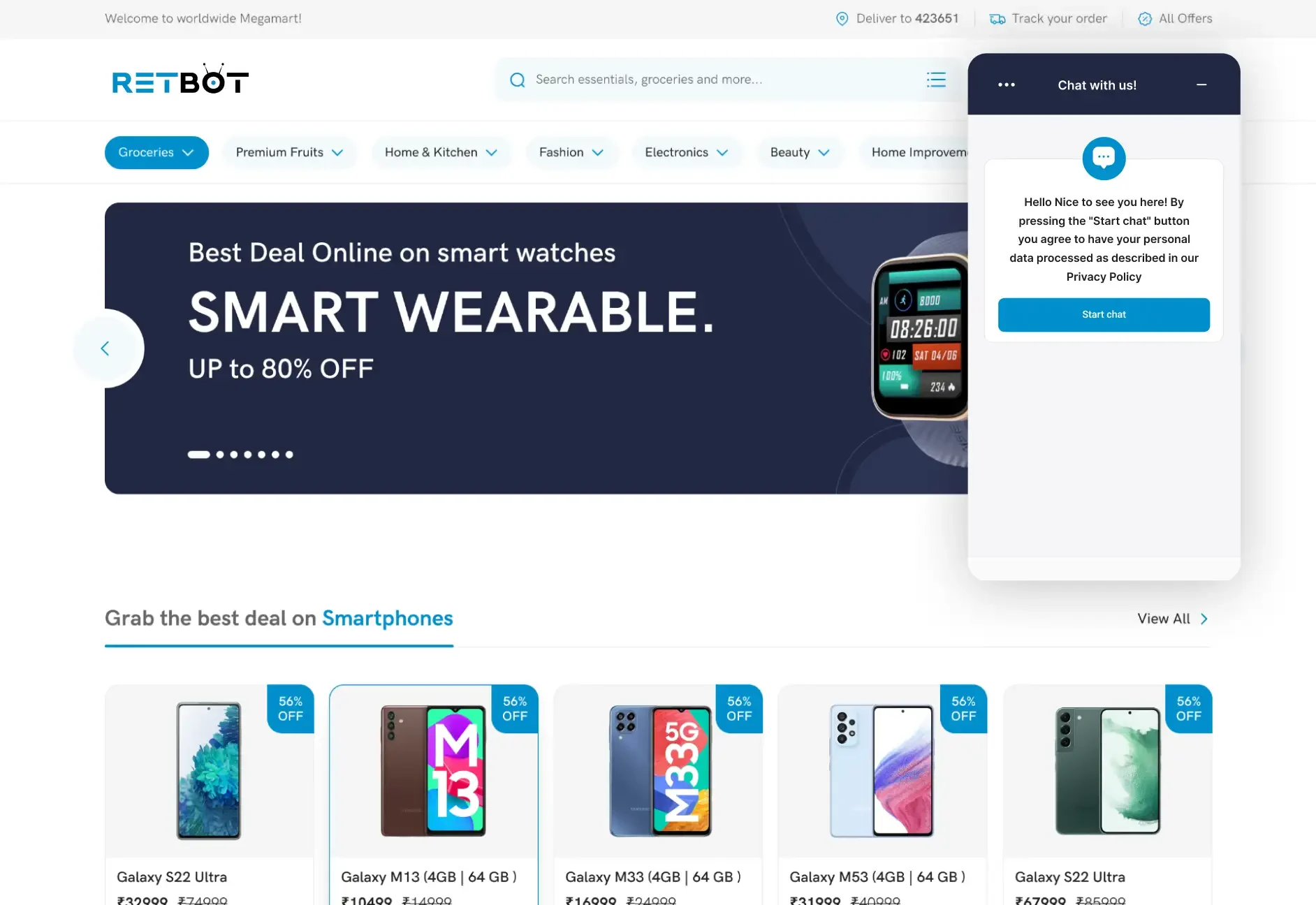This screenshot has width=1316, height=905.
Task: Click the All Offers badge icon
Action: coord(1145,19)
